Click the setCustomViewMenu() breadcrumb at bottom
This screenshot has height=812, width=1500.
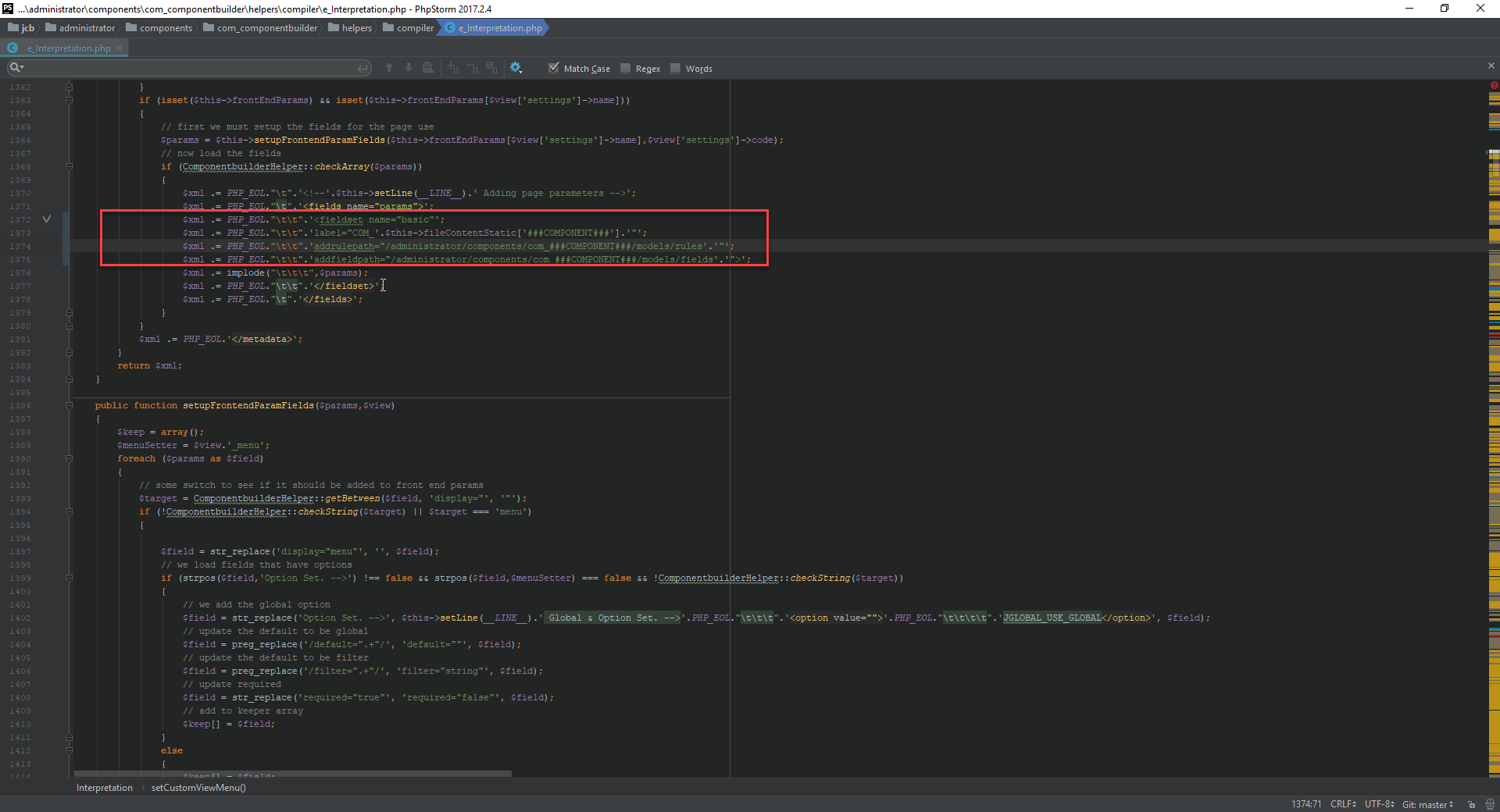198,788
